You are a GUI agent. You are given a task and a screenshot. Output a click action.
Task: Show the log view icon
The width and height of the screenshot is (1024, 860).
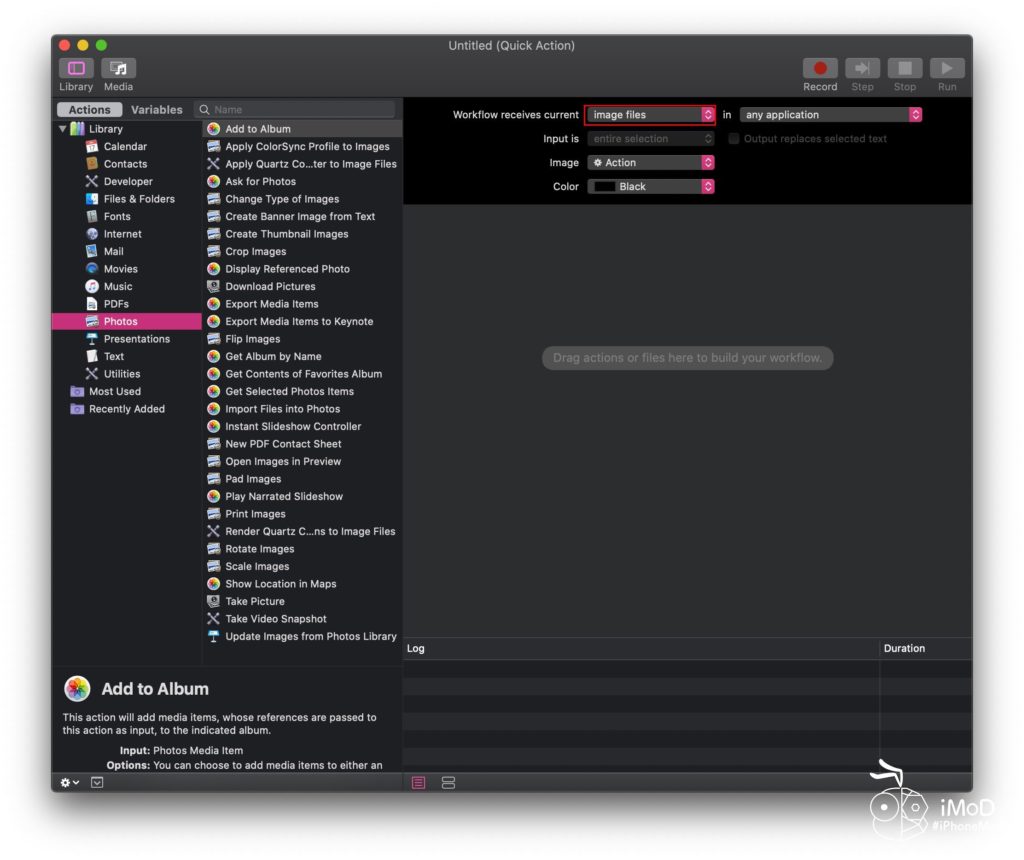[x=419, y=782]
